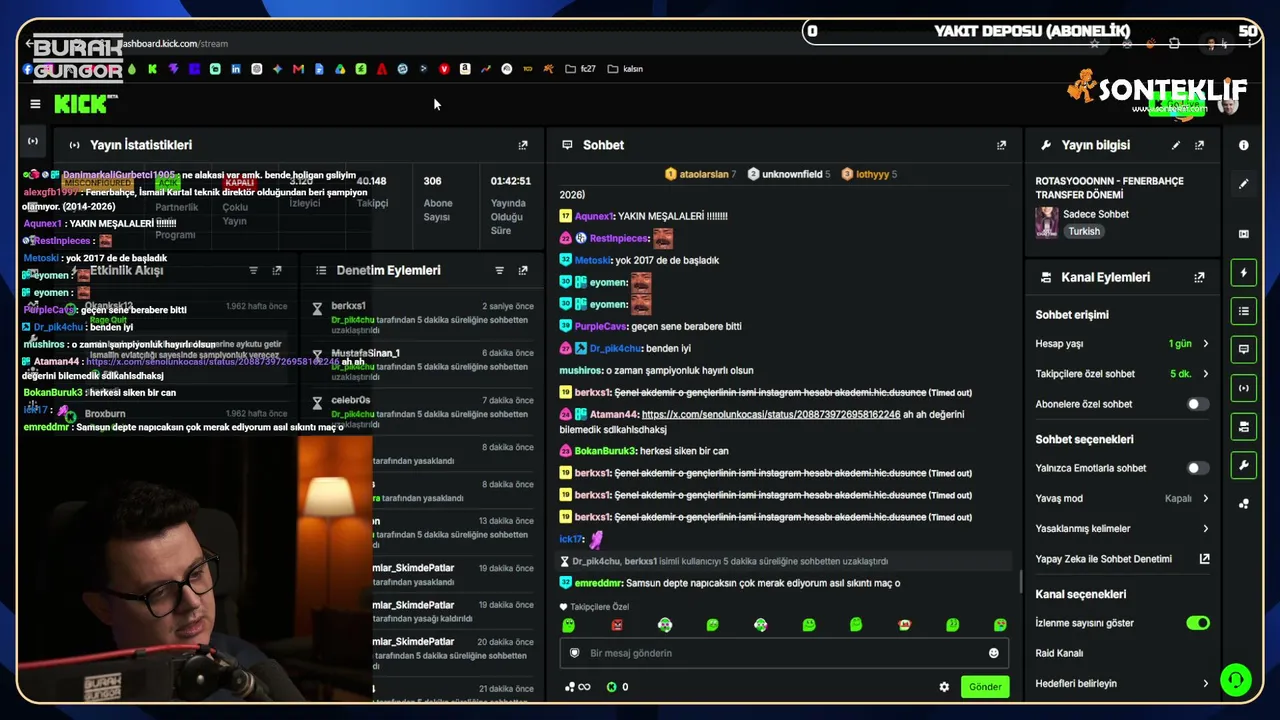Open chat settings gear next to Gönder

[944, 687]
